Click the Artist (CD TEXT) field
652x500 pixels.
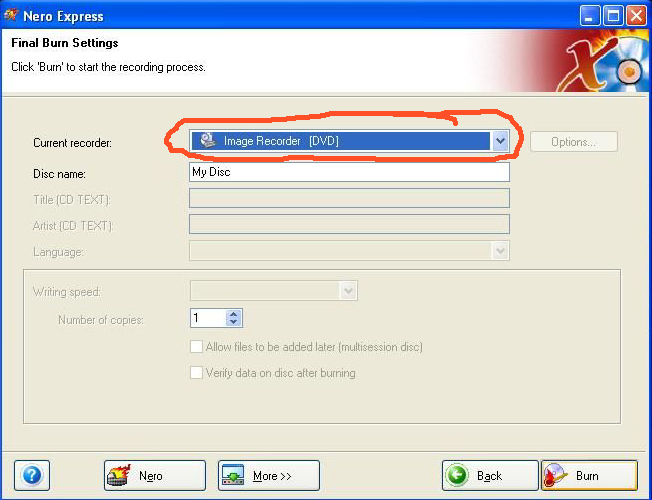tap(349, 224)
